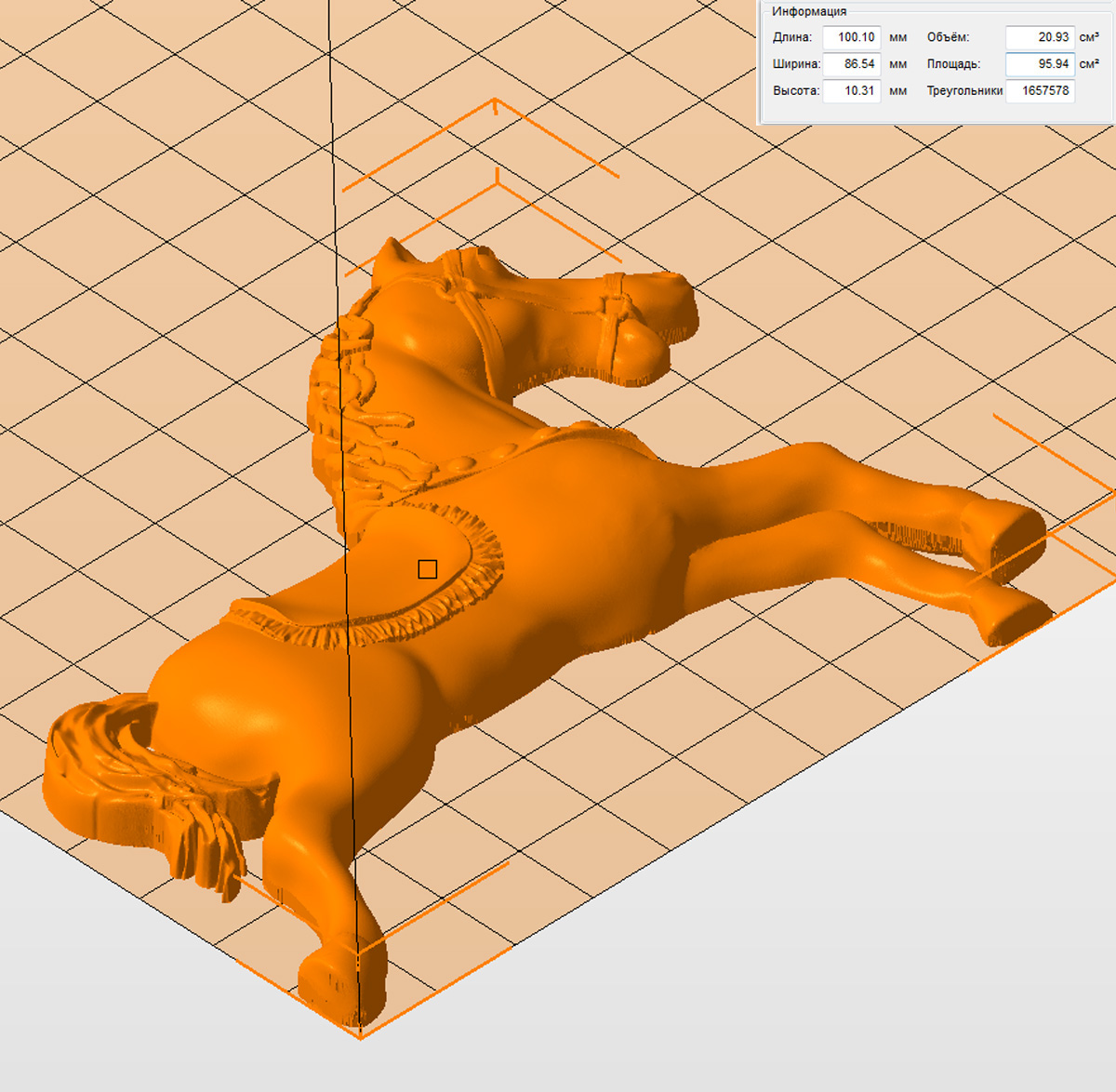1116x1092 pixels.
Task: Click the Объём value field
Action: coord(1040,37)
